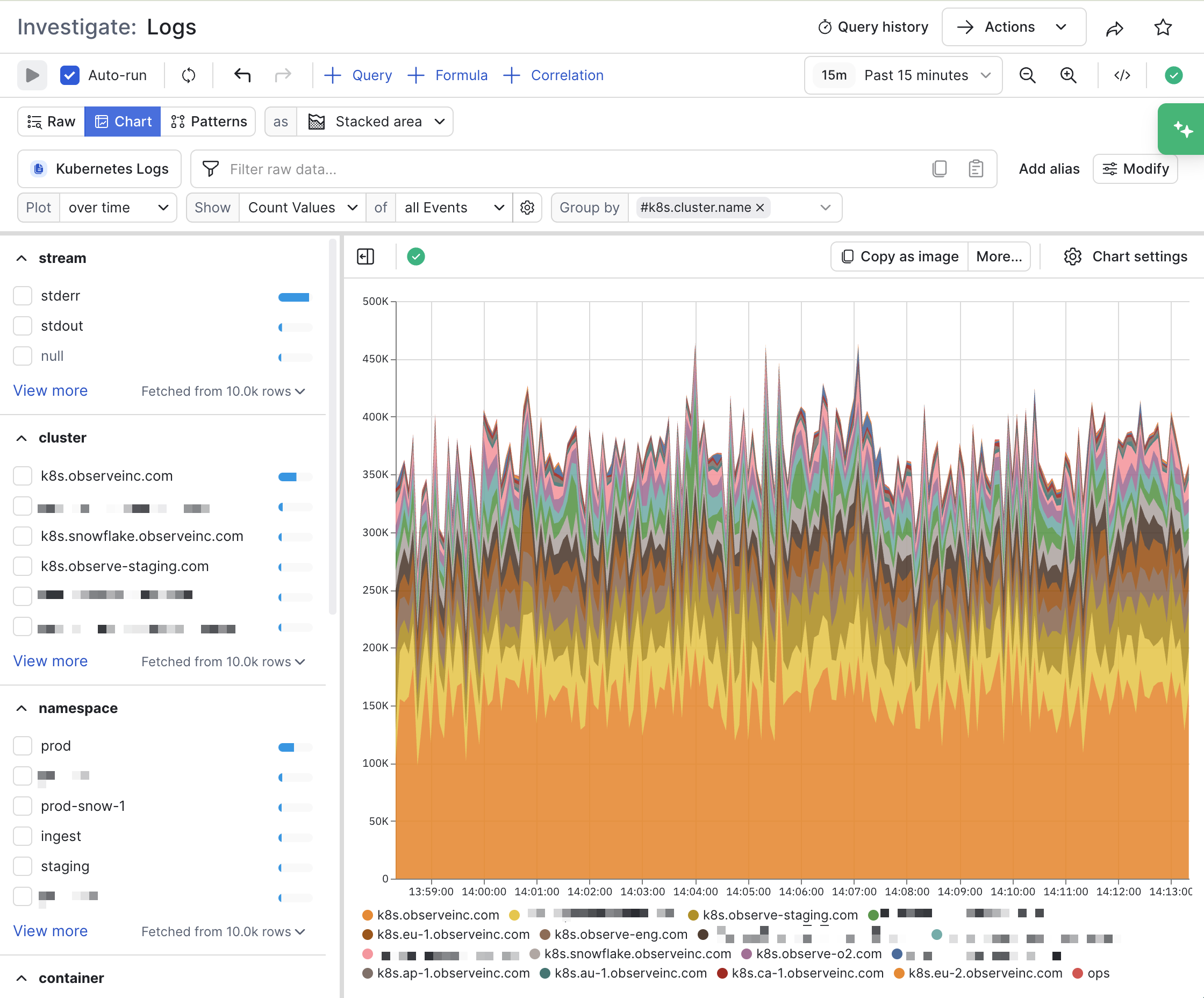Click the share arrow icon
Viewport: 1204px width, 998px height.
tap(1114, 27)
